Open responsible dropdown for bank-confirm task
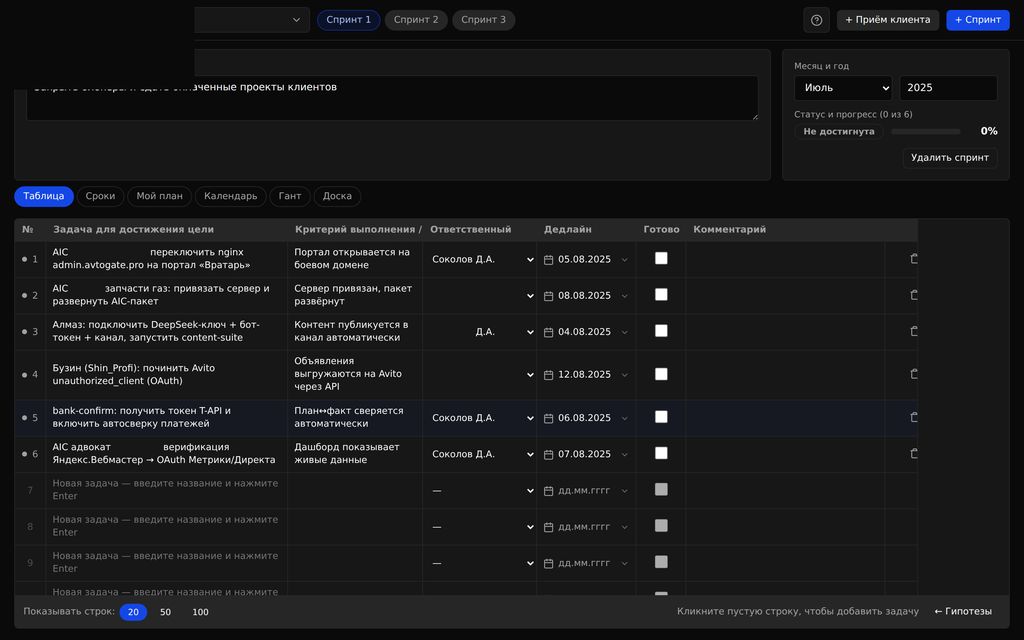The width and height of the screenshot is (1024, 640). (x=481, y=418)
